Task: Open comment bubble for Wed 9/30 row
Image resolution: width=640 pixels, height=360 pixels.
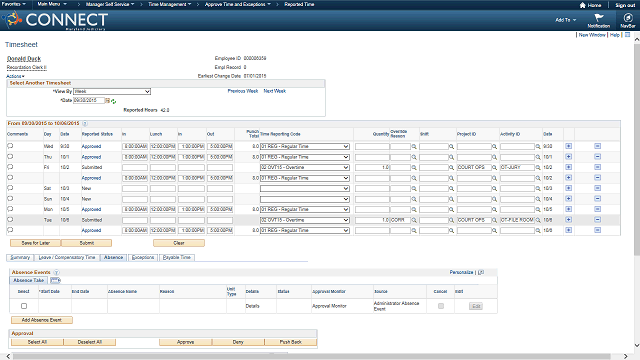Action: click(x=10, y=146)
